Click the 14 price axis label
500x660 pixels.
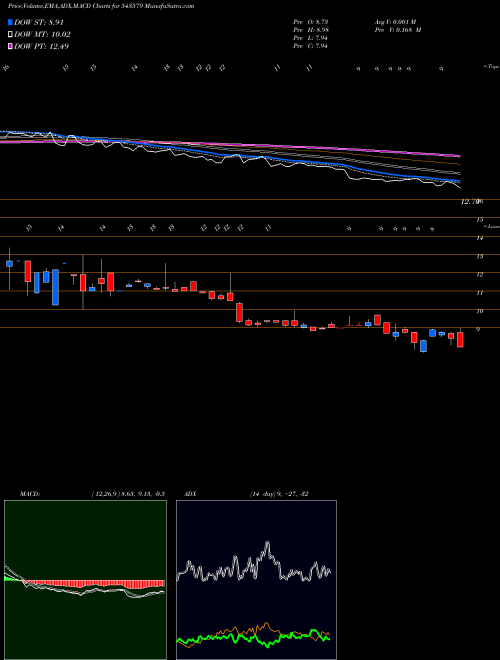pyautogui.click(x=479, y=238)
